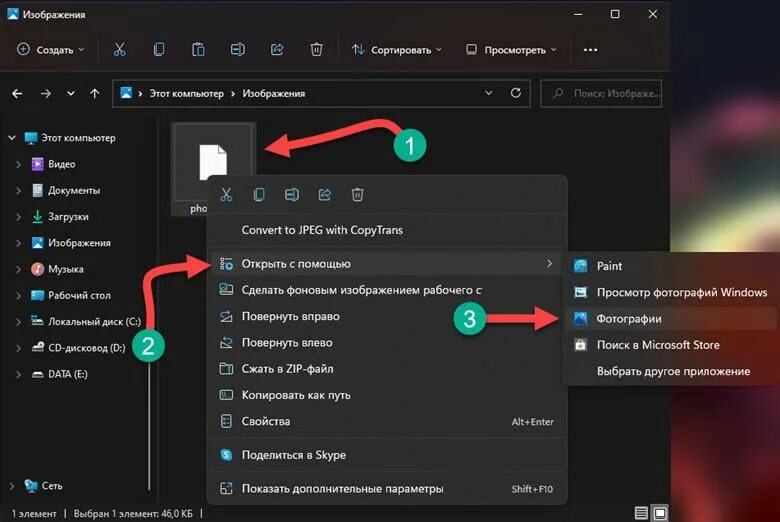Expand the Документы tree node
780x522 pixels.
[18, 190]
